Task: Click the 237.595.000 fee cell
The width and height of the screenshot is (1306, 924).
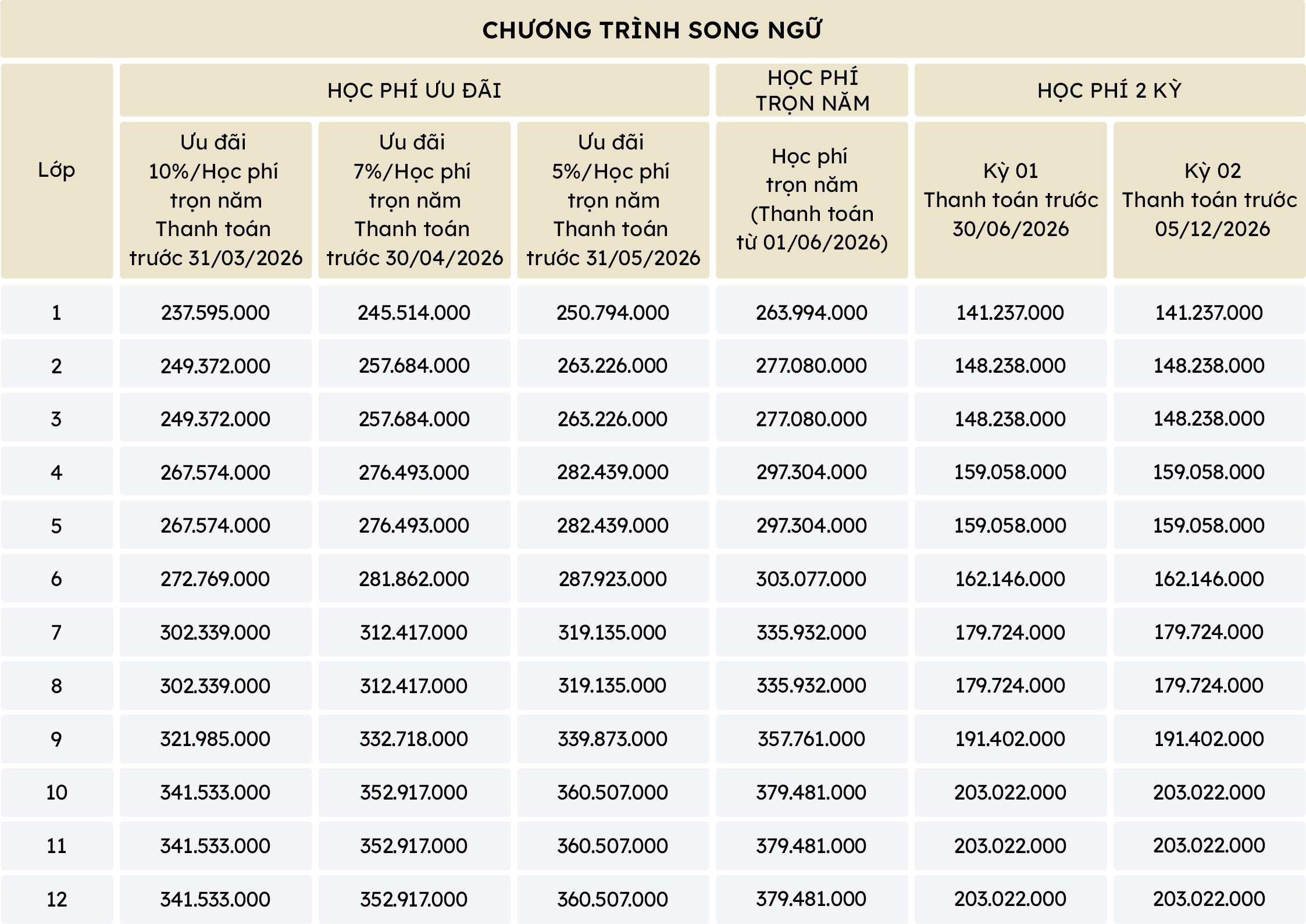Action: (x=215, y=313)
